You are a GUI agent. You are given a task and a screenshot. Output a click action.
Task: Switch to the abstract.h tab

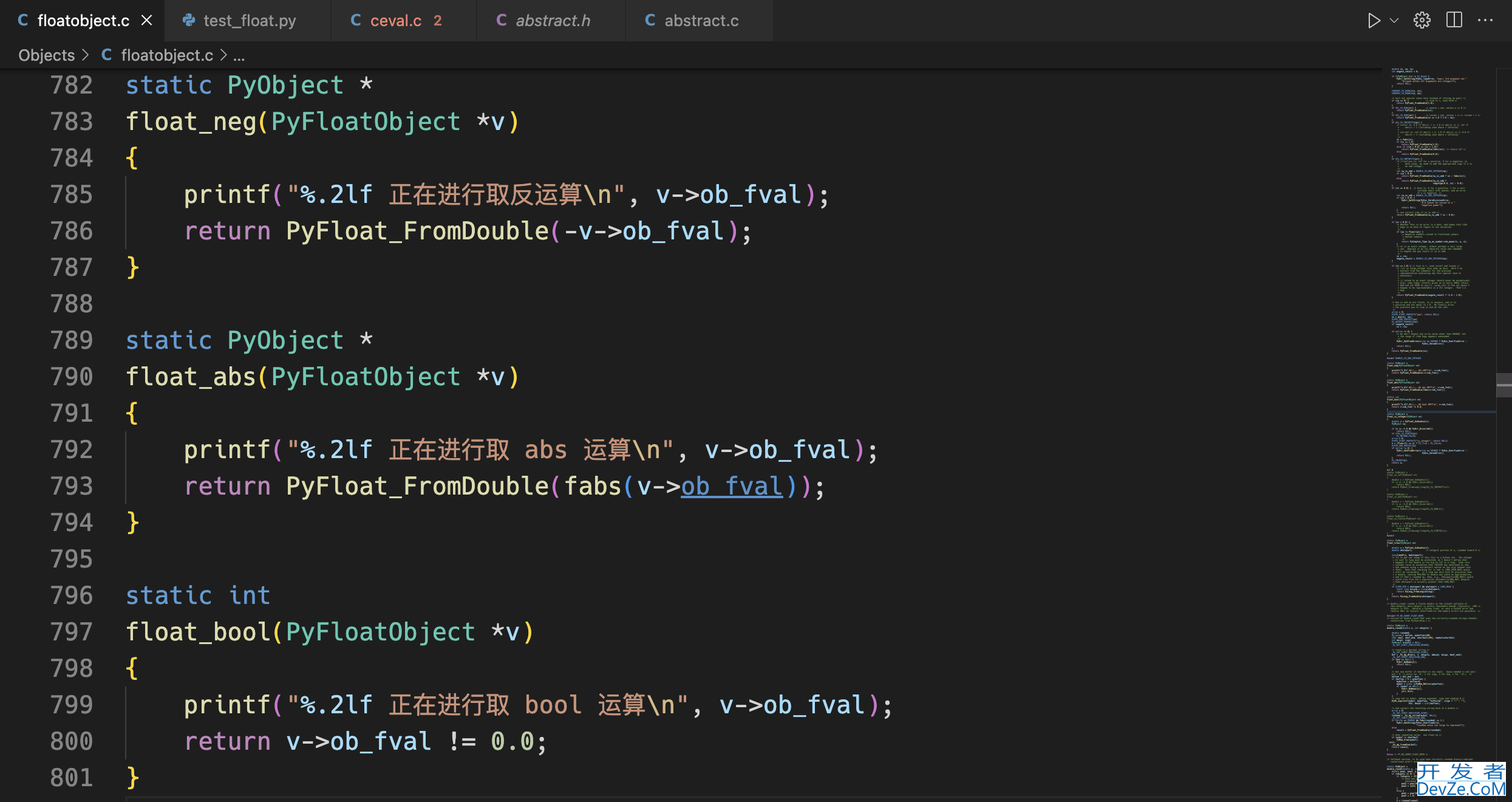point(551,21)
